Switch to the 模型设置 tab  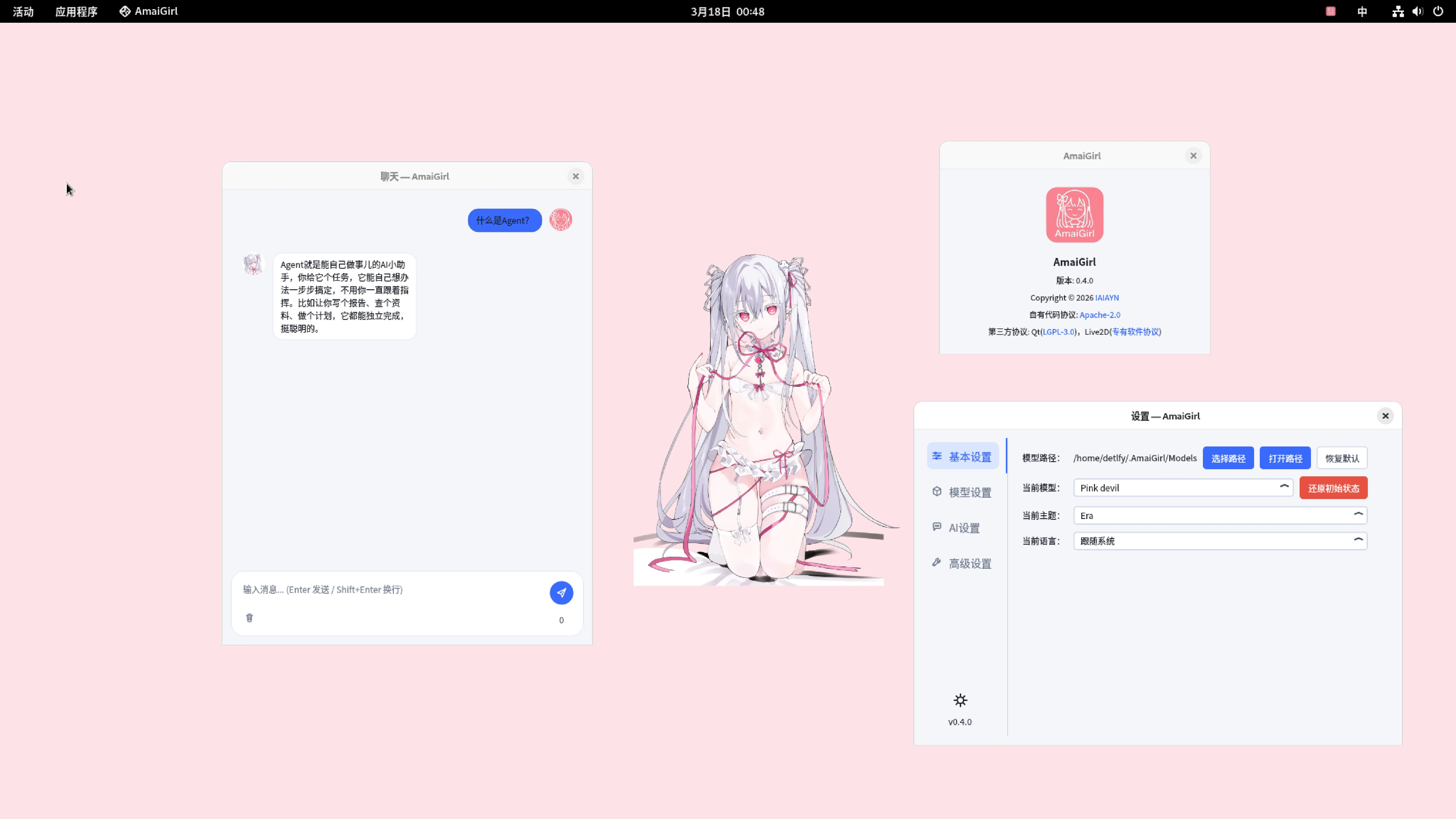[x=963, y=492]
